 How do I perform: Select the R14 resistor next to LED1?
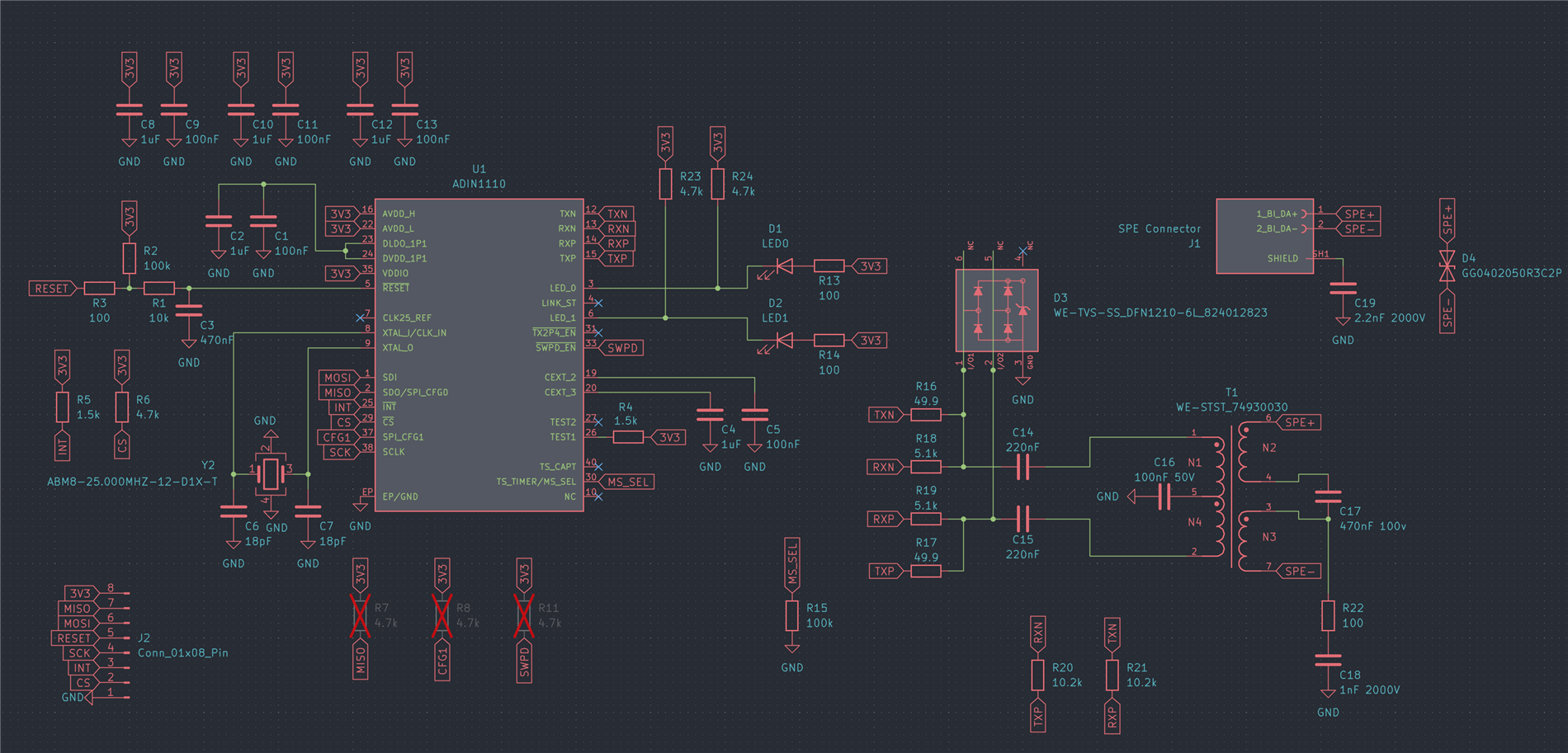(x=829, y=340)
